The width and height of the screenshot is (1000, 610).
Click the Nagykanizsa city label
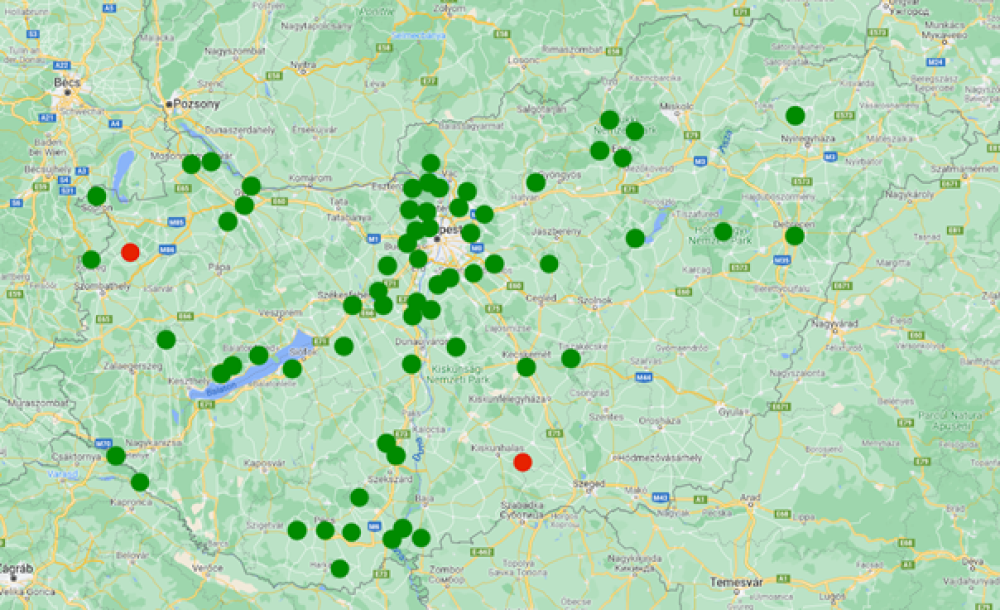pos(153,442)
